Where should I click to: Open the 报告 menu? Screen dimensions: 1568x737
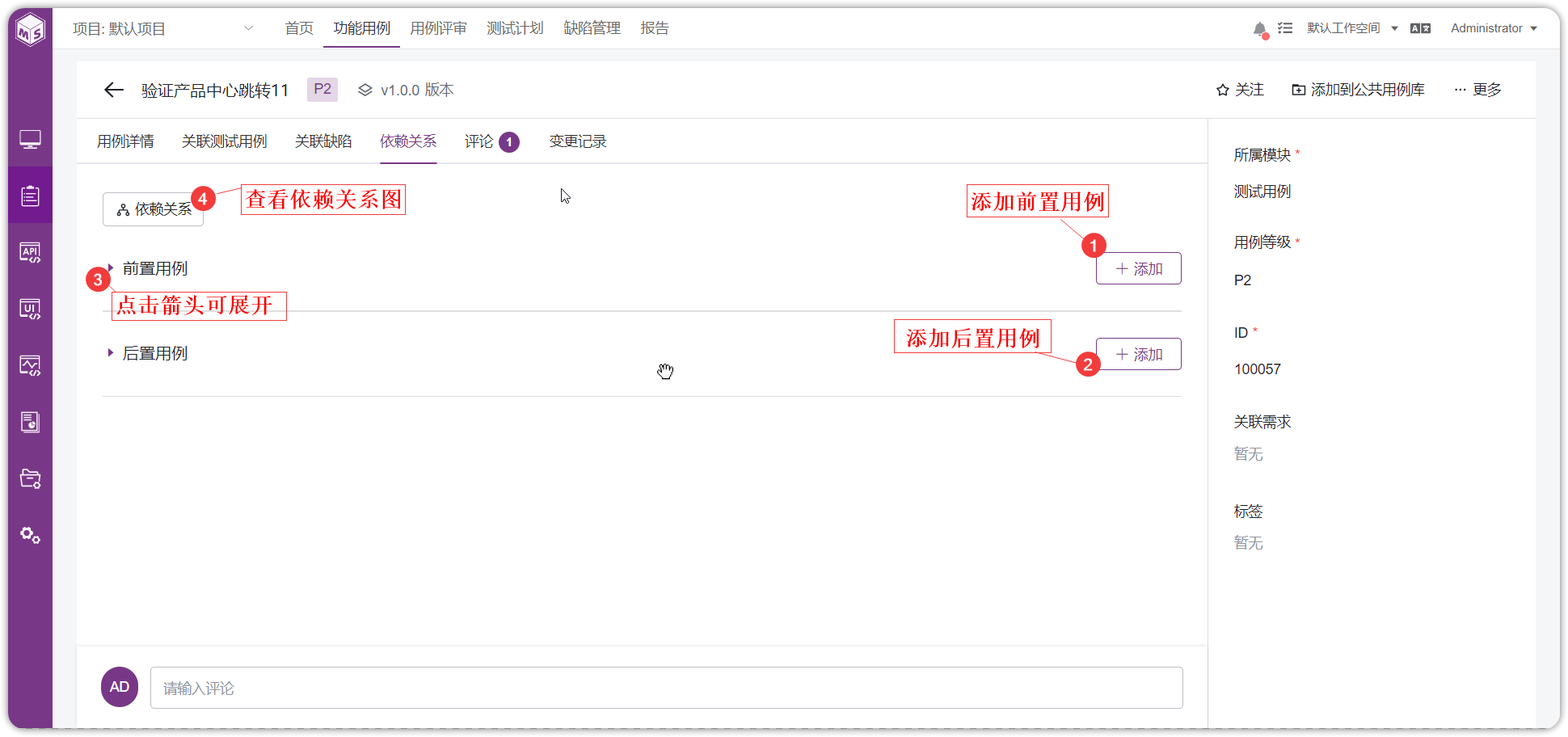(655, 28)
